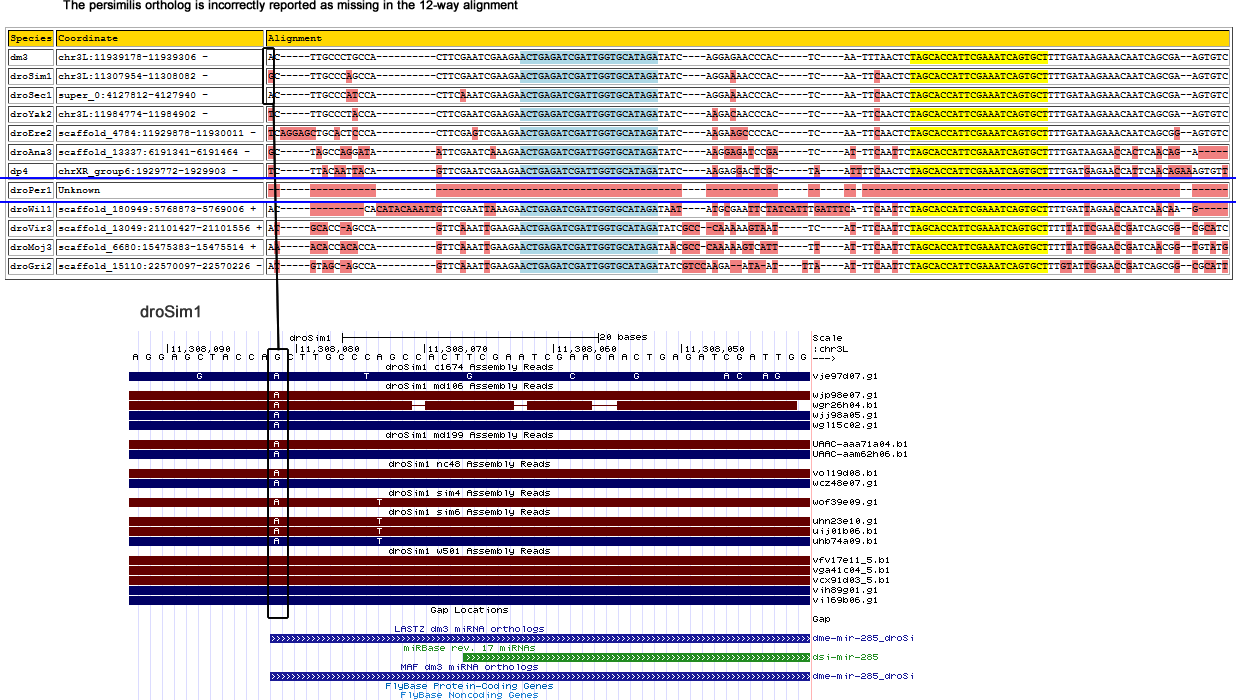Click the wof39e09.g1 sim4 assembly read bar
The image size is (1236, 700).
tap(468, 502)
